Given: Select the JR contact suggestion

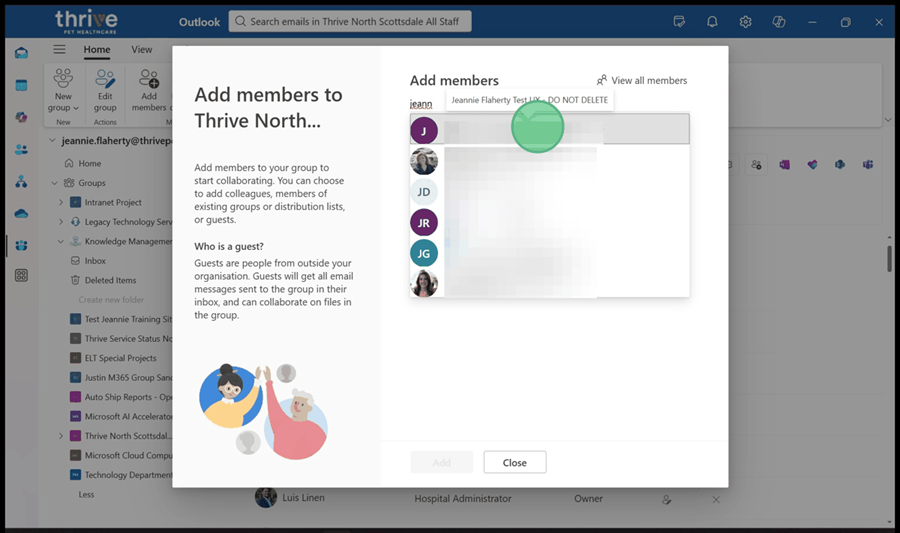Looking at the screenshot, I should 424,223.
